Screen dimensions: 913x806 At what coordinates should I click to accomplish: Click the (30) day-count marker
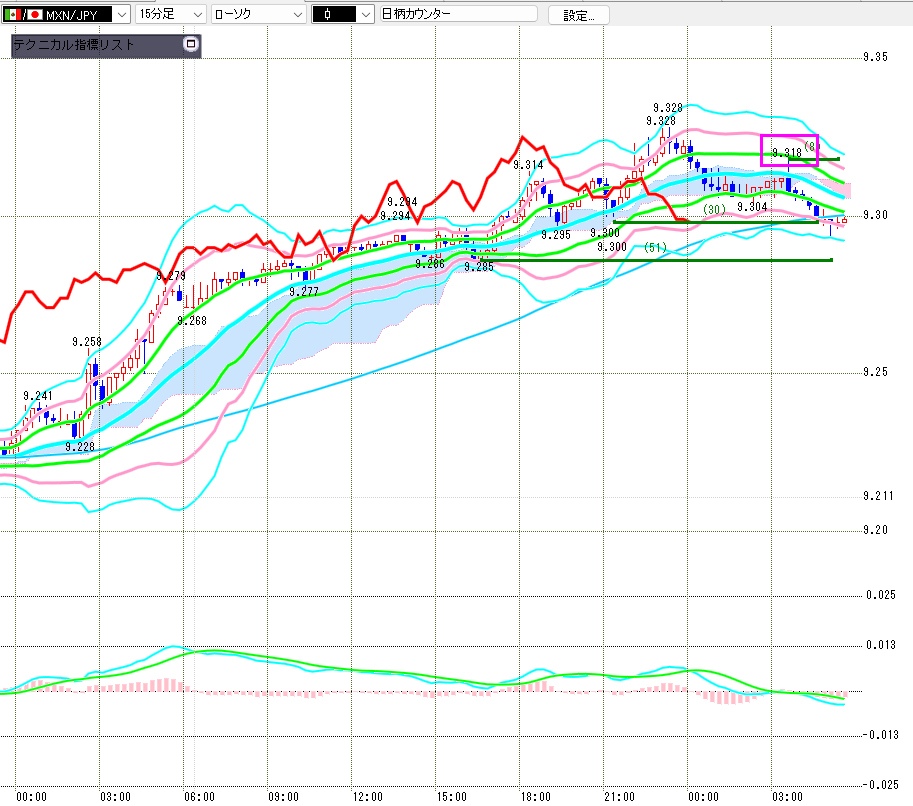(x=714, y=209)
